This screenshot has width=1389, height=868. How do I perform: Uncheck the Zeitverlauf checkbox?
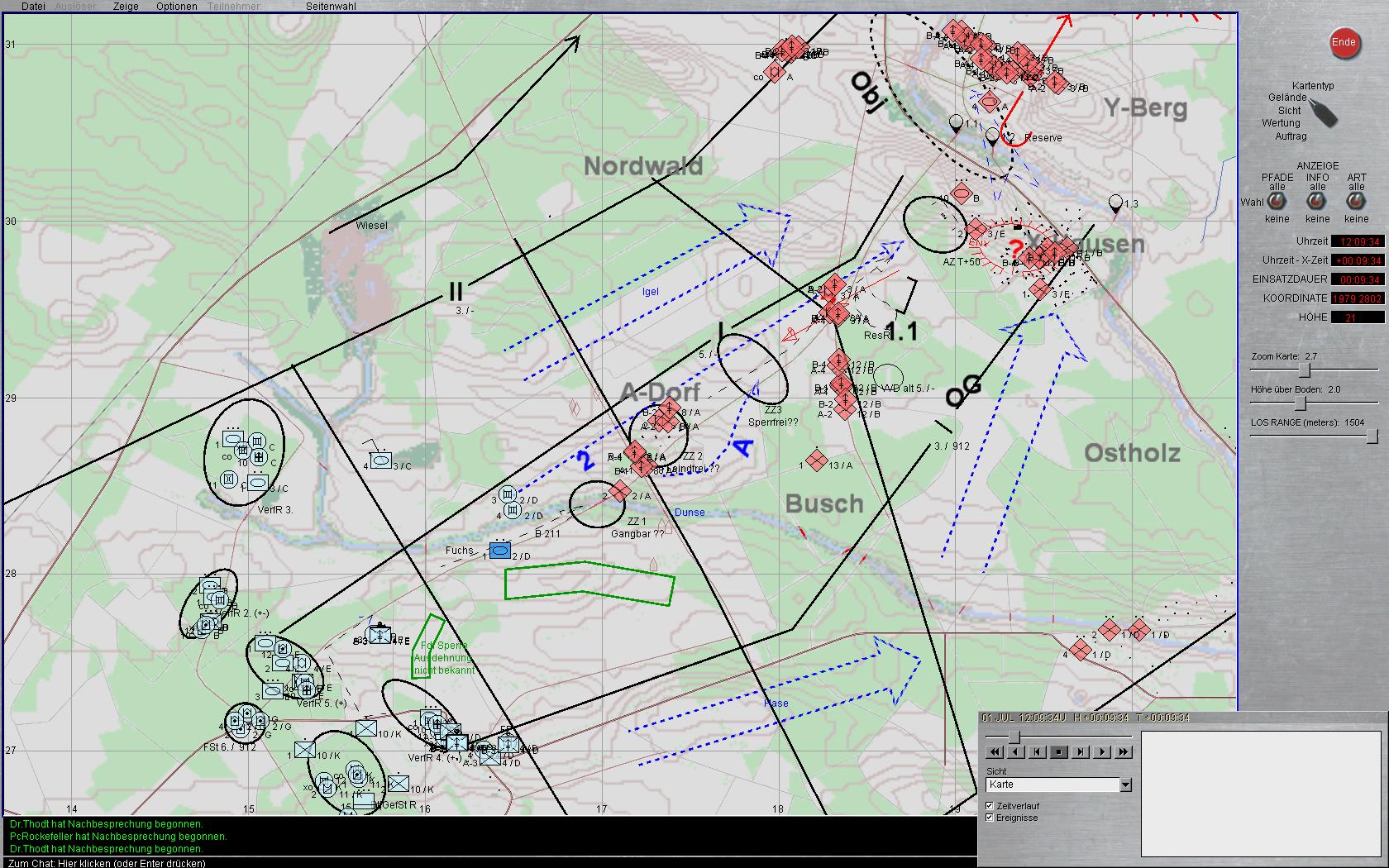[990, 805]
